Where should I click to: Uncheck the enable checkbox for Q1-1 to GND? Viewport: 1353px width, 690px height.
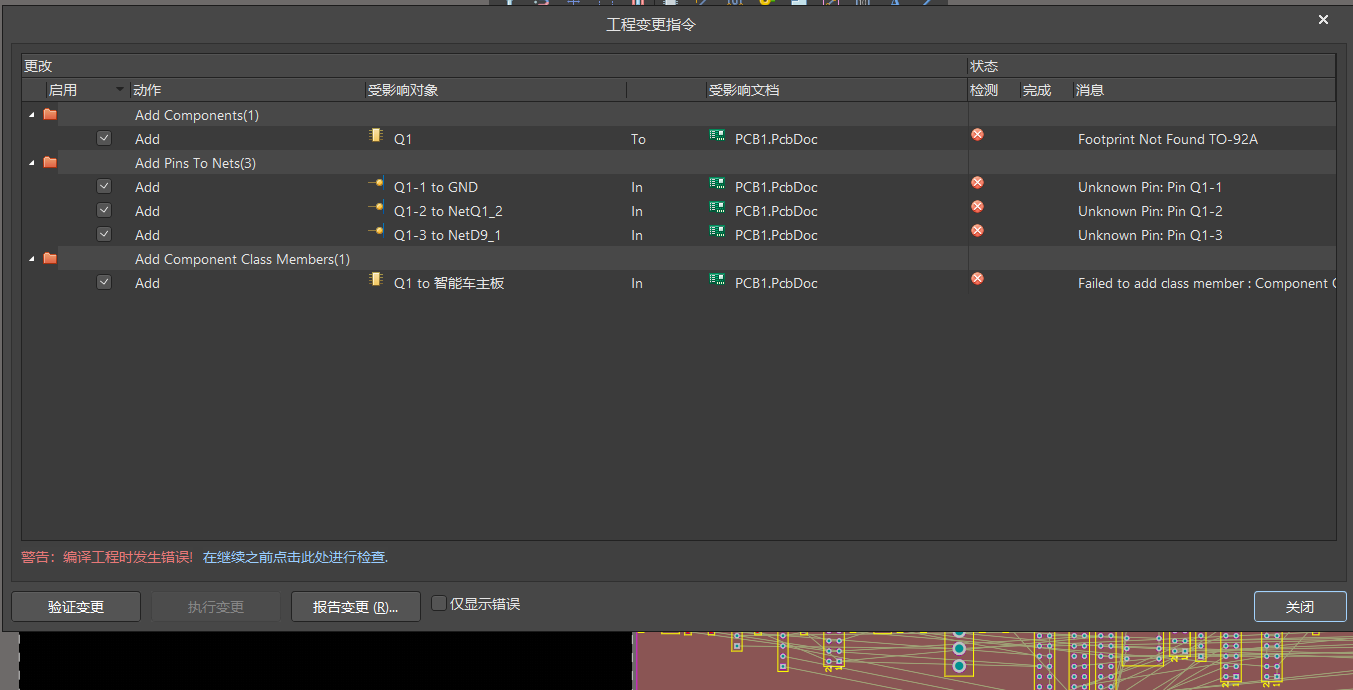point(104,186)
